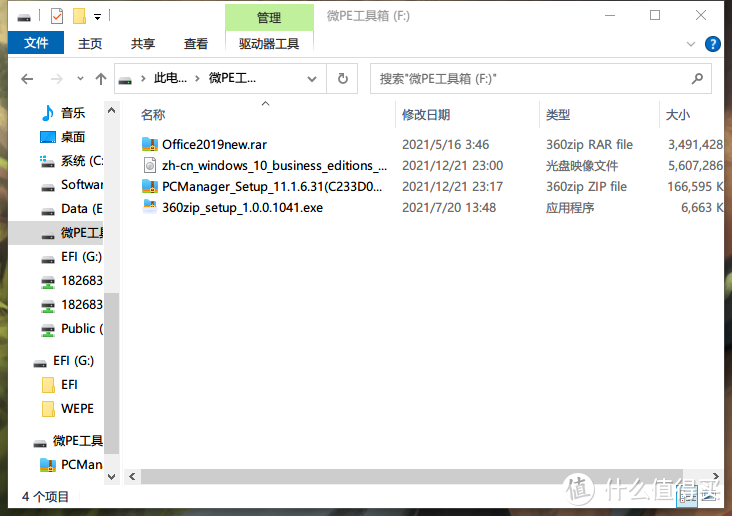Open 桌面 in the navigation pane
732x516 pixels.
click(73, 137)
